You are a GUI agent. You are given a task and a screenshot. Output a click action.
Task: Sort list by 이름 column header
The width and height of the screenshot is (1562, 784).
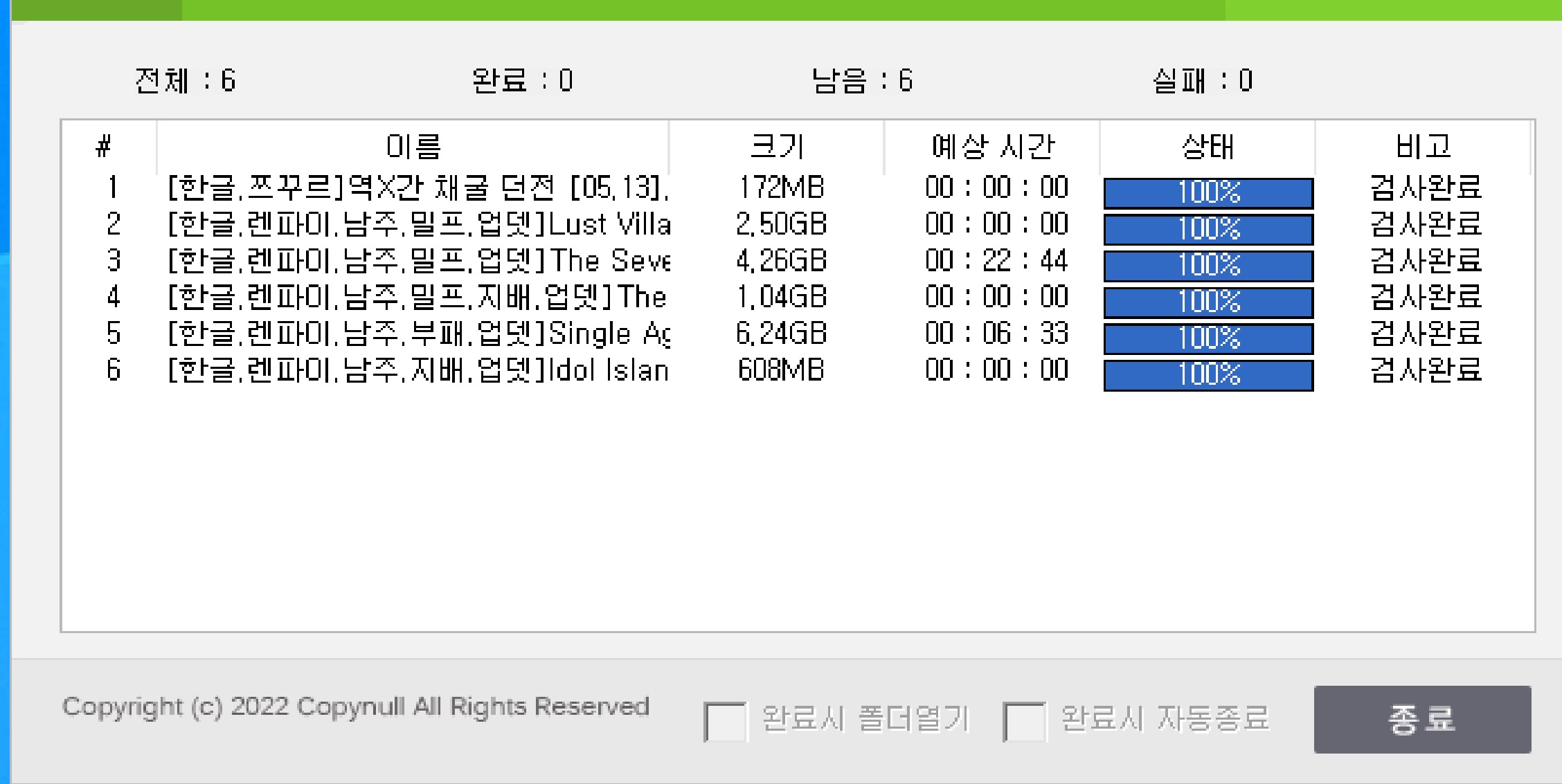coord(413,147)
